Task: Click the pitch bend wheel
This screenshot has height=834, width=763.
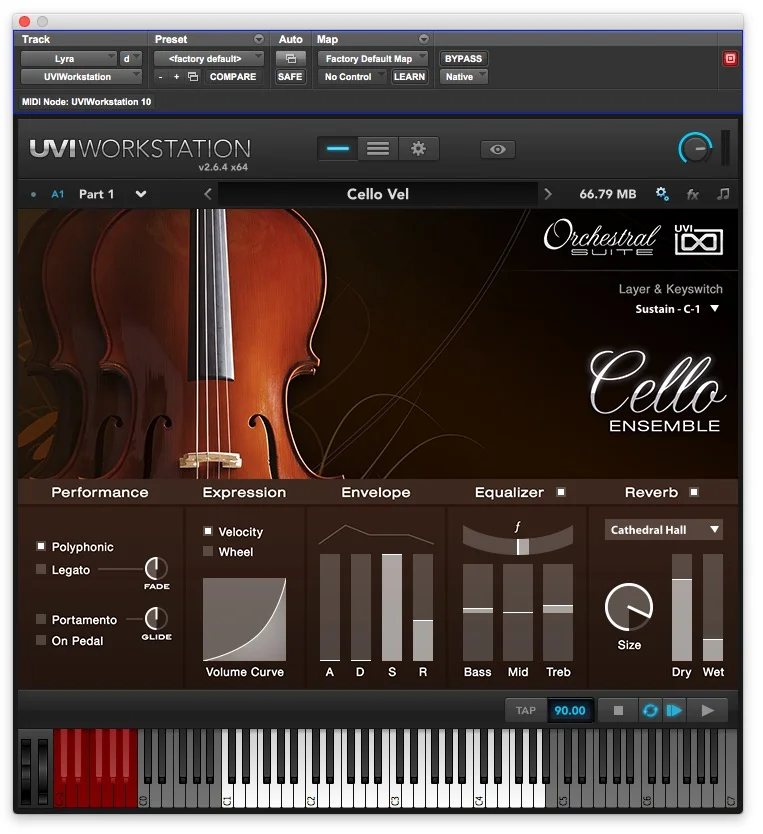Action: click(x=26, y=771)
